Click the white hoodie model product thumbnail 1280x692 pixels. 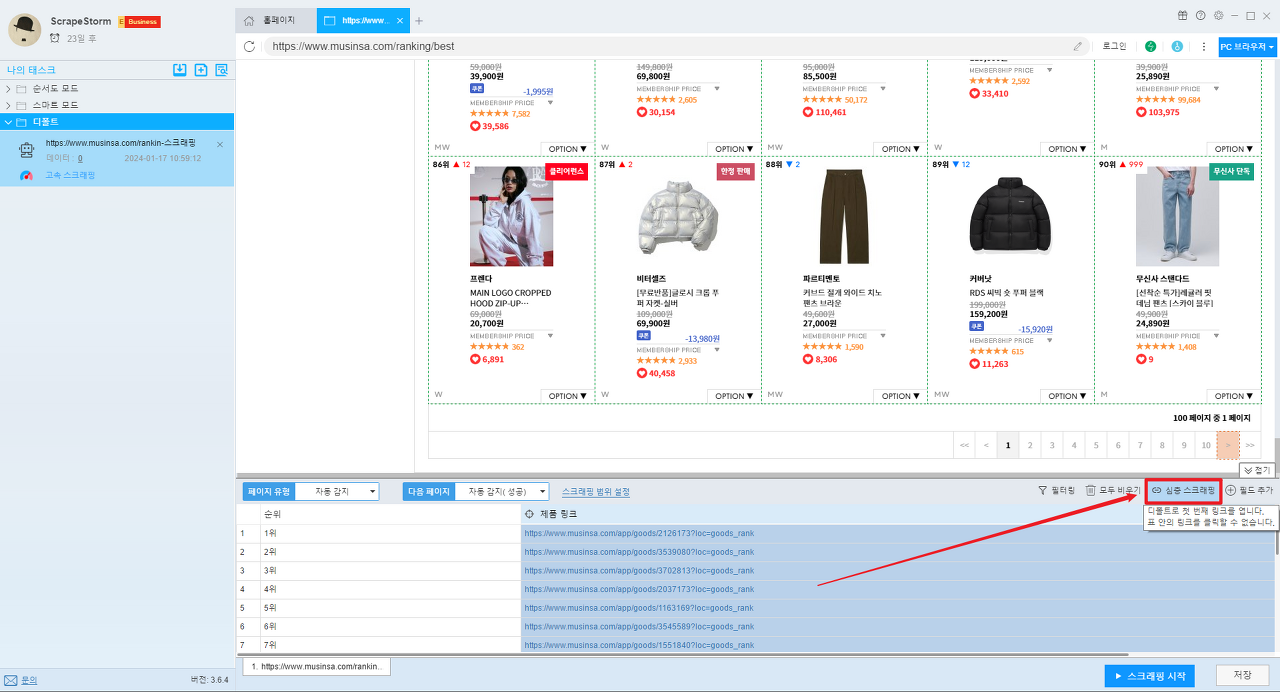pos(511,216)
